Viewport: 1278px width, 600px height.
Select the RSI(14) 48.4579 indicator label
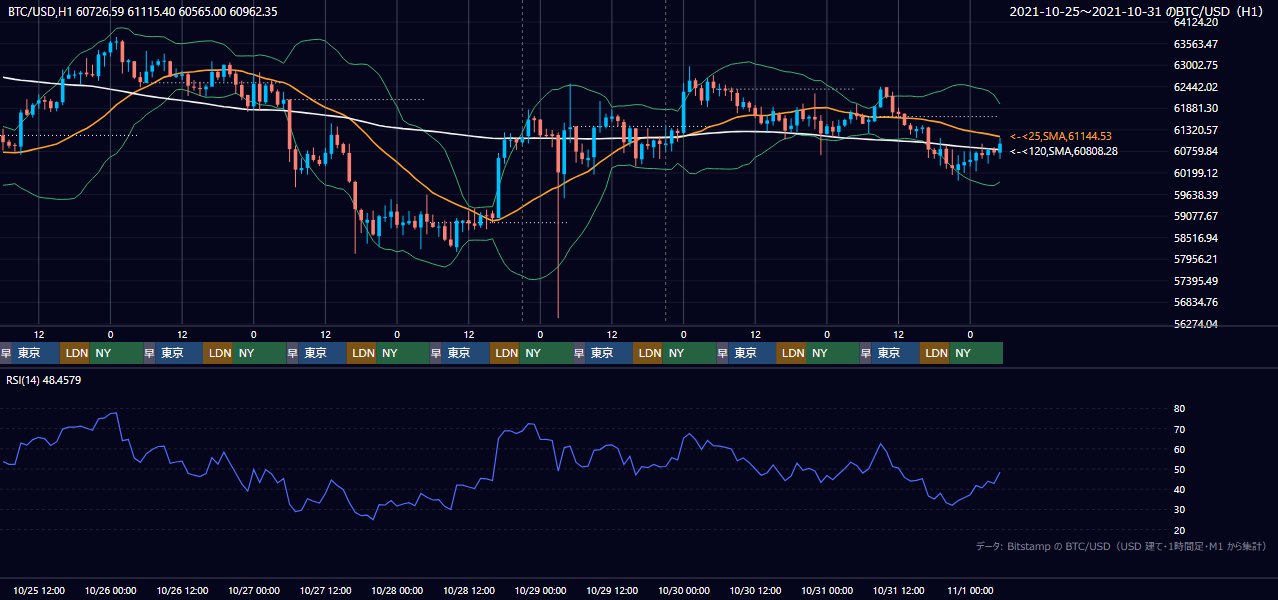click(x=44, y=380)
